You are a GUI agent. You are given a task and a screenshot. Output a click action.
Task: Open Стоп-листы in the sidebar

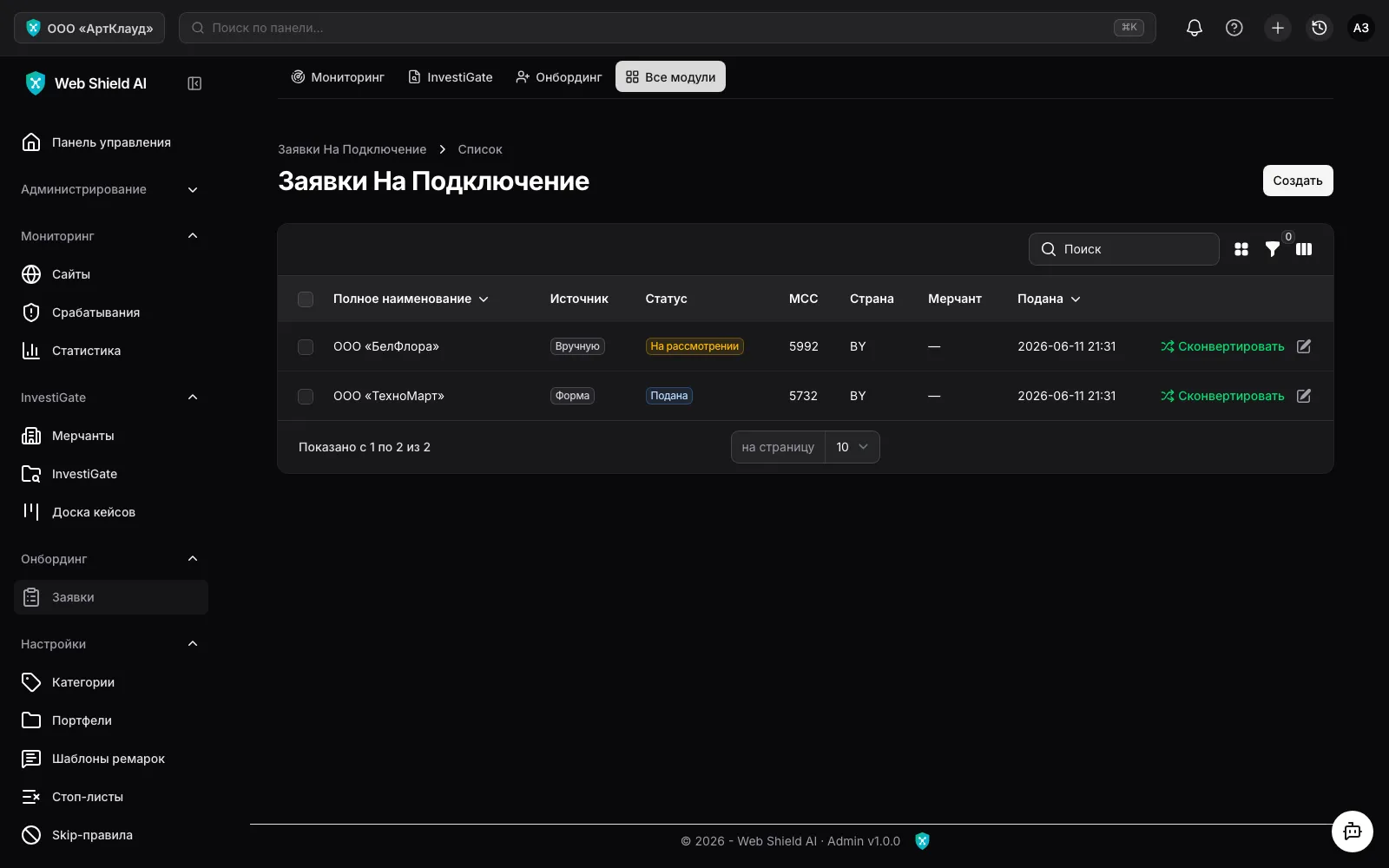111,797
